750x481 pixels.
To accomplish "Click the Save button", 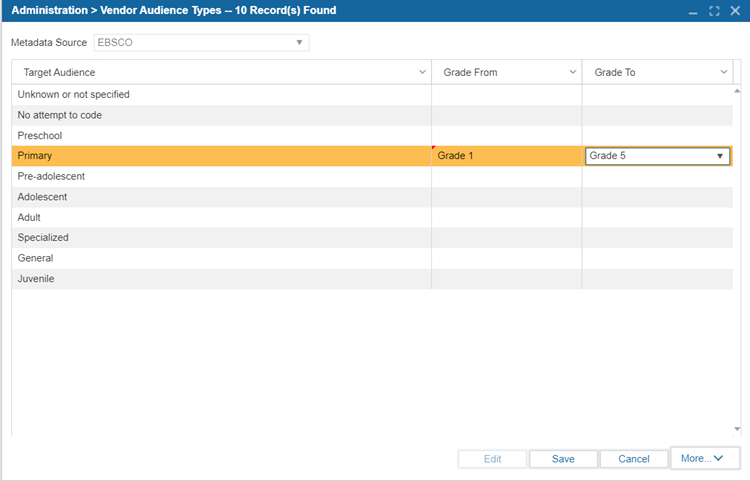I will (x=563, y=459).
